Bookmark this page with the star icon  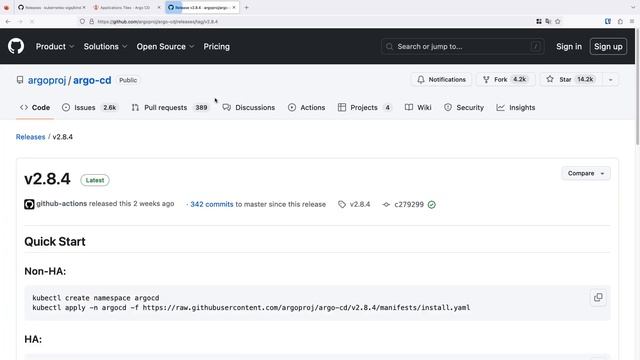click(558, 21)
